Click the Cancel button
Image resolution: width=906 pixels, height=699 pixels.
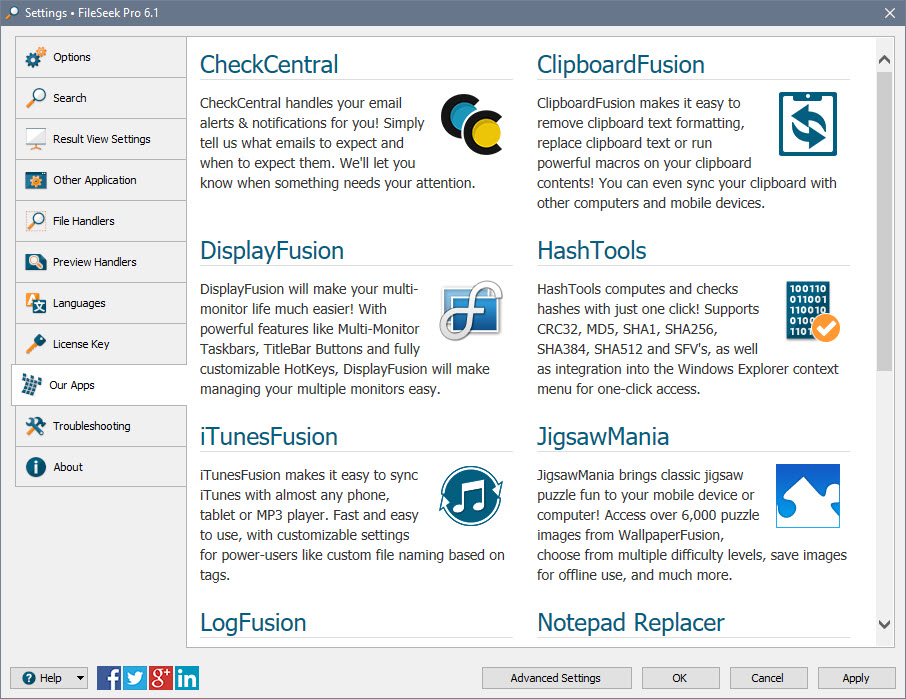[x=768, y=678]
